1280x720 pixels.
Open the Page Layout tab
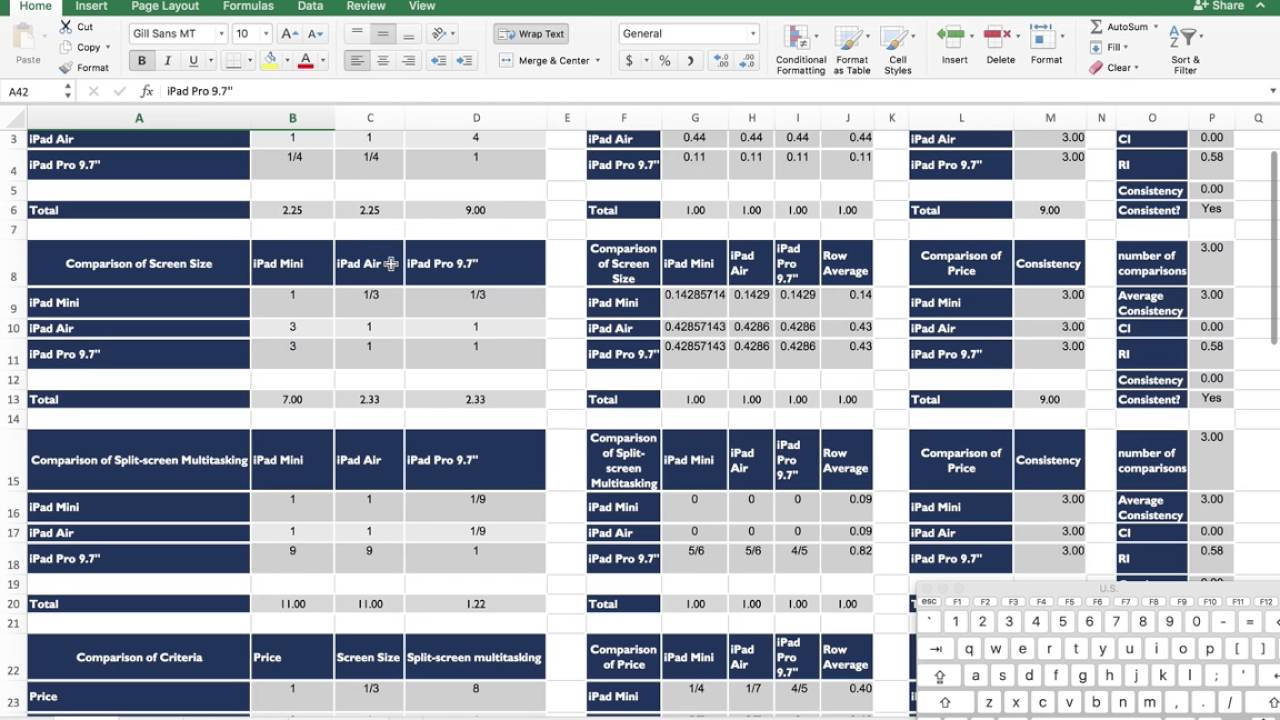point(165,6)
